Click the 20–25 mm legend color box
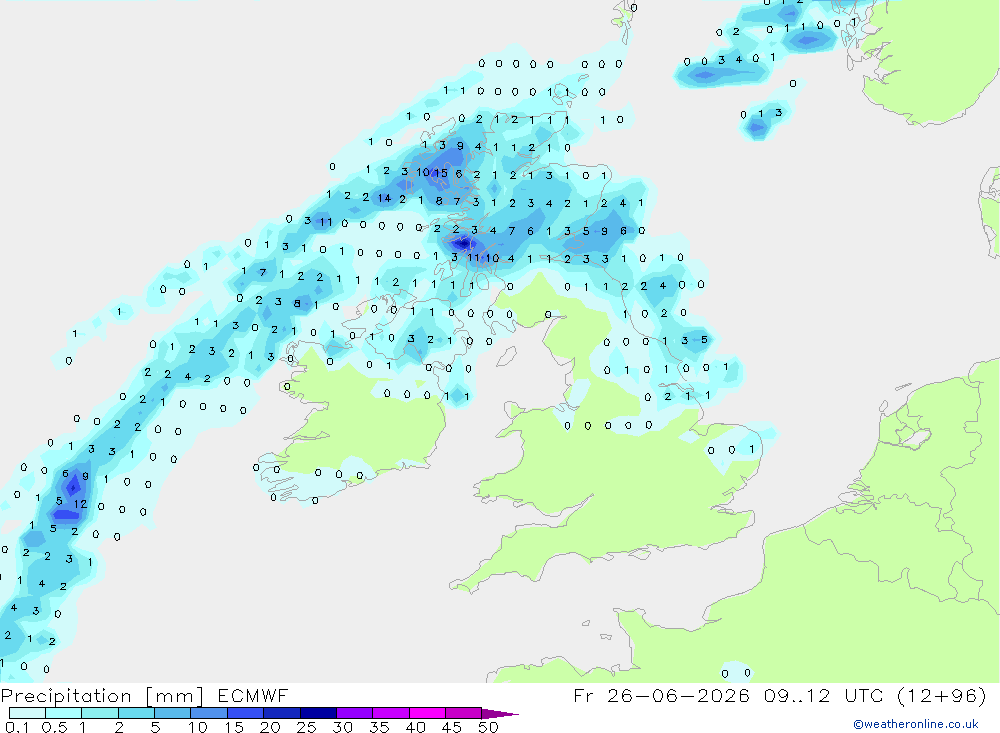Image resolution: width=1000 pixels, height=733 pixels. click(x=281, y=713)
